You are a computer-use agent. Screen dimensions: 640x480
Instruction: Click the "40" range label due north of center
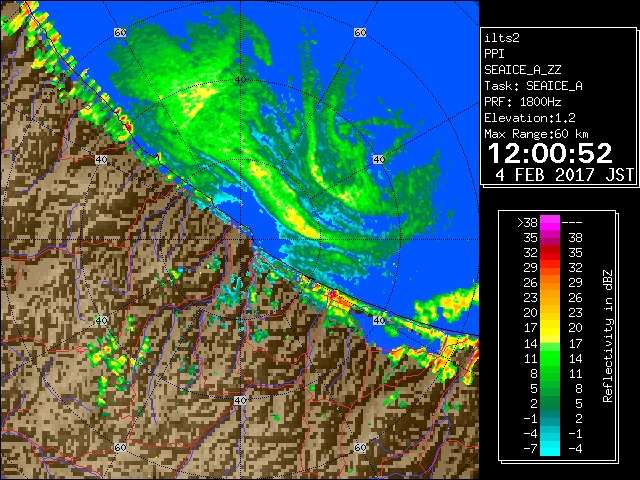coord(240,79)
